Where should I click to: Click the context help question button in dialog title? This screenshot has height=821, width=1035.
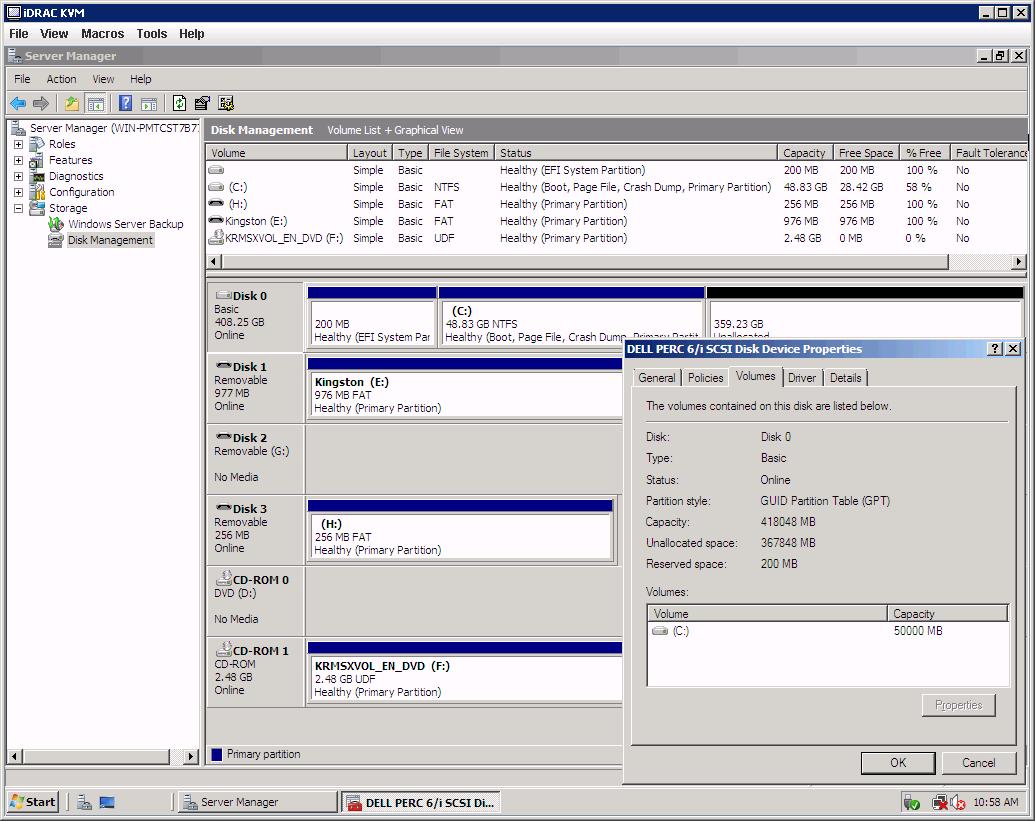(995, 348)
